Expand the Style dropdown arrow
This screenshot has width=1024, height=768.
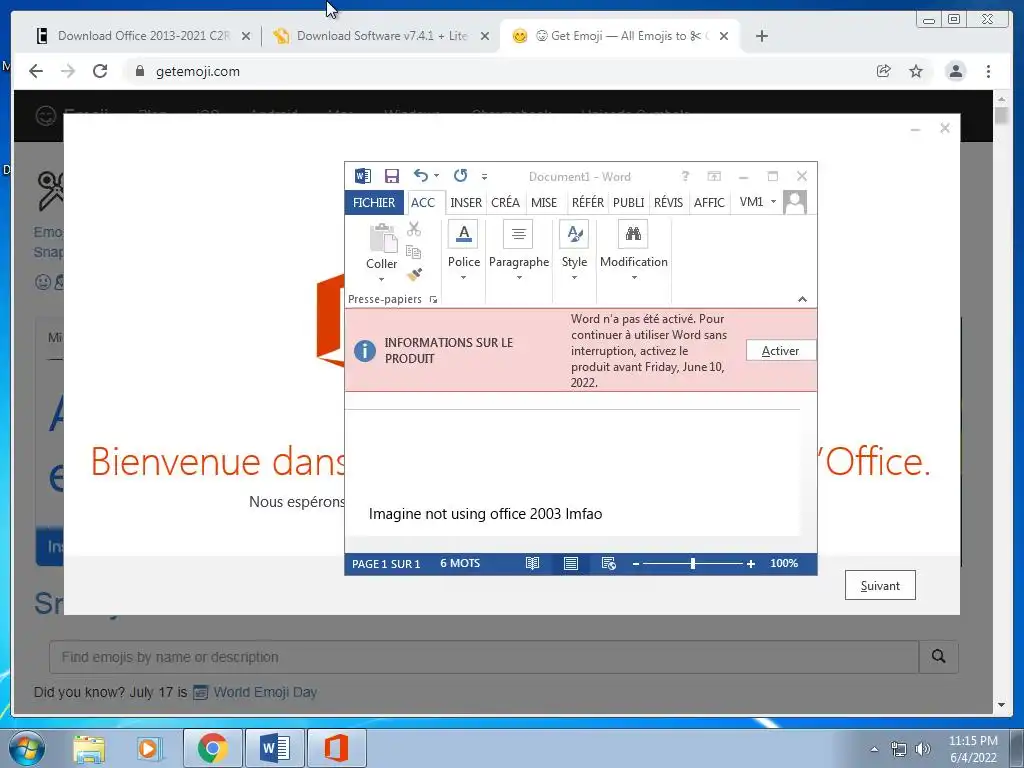(x=574, y=278)
